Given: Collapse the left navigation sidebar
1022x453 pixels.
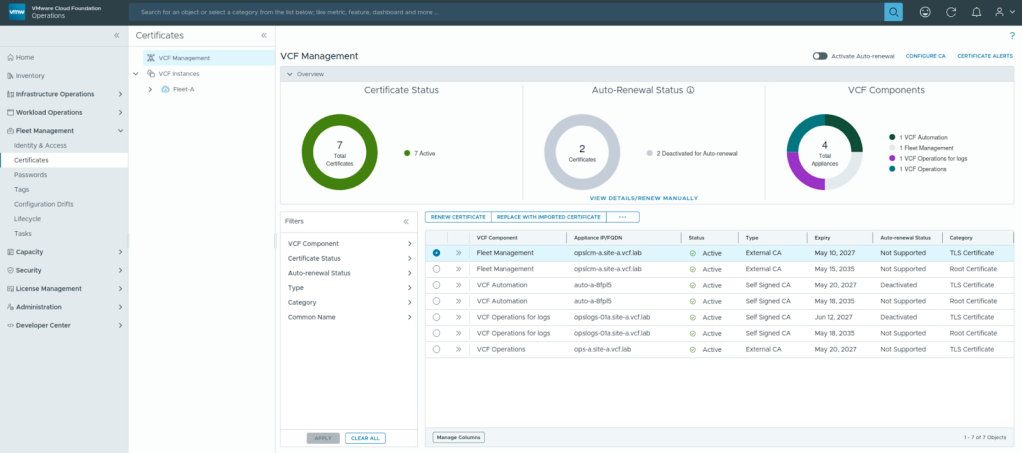Looking at the screenshot, I should tap(116, 35).
